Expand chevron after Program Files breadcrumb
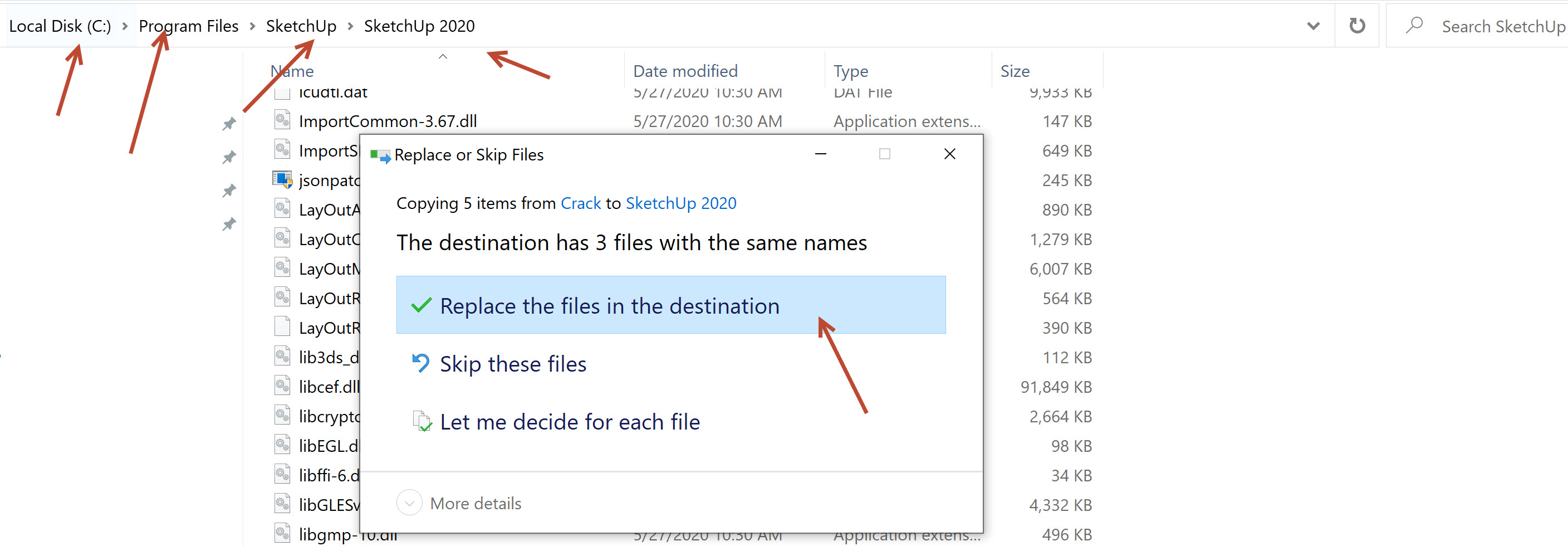This screenshot has width=1568, height=546. pos(252,26)
